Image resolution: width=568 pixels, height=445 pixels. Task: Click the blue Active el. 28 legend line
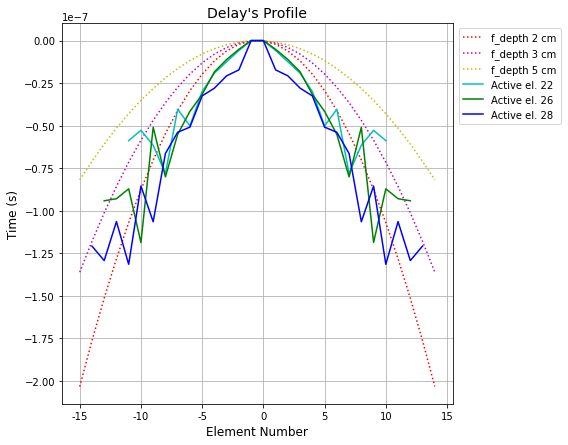(473, 115)
